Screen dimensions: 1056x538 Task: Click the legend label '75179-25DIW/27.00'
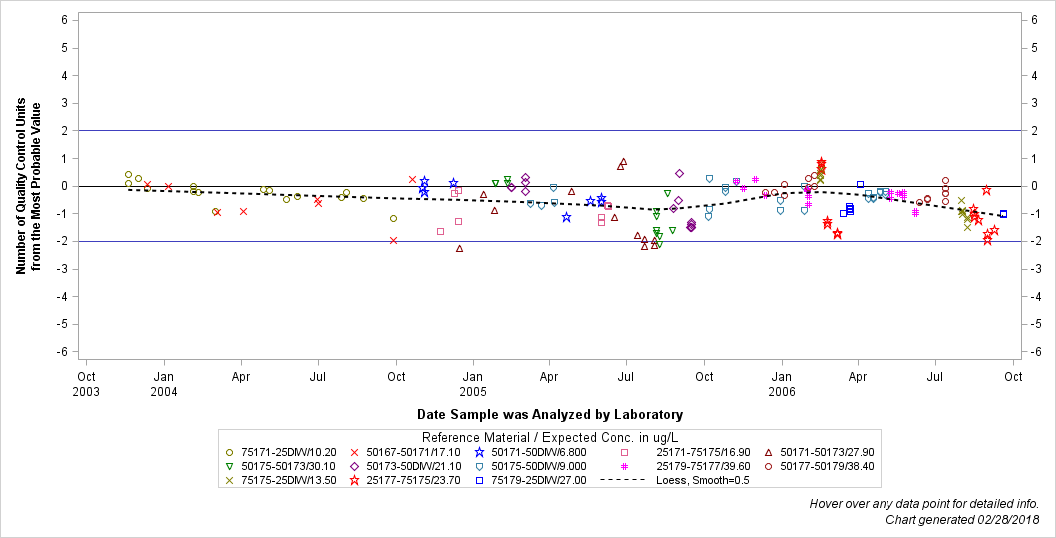[539, 480]
